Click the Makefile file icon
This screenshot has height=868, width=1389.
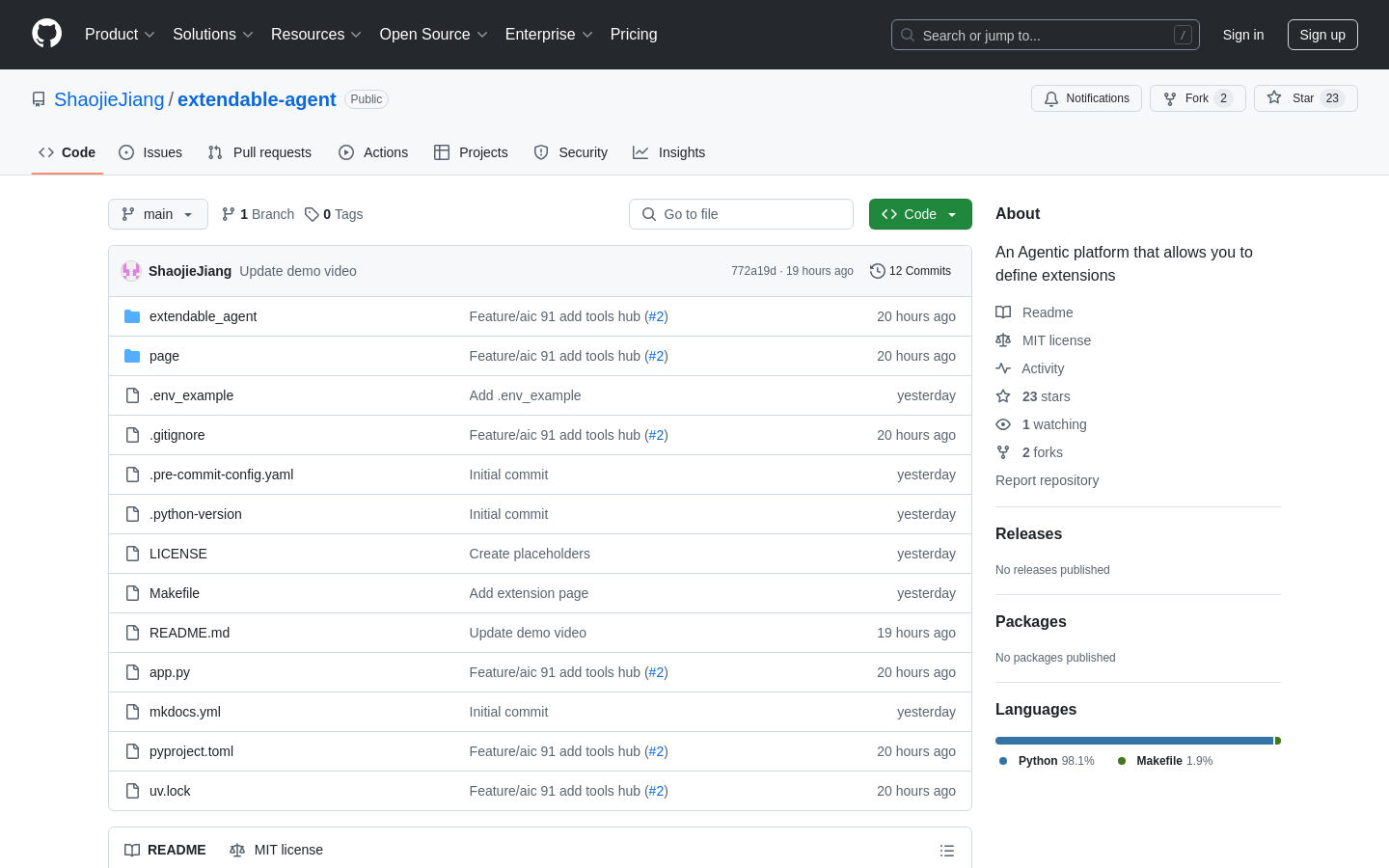click(132, 593)
